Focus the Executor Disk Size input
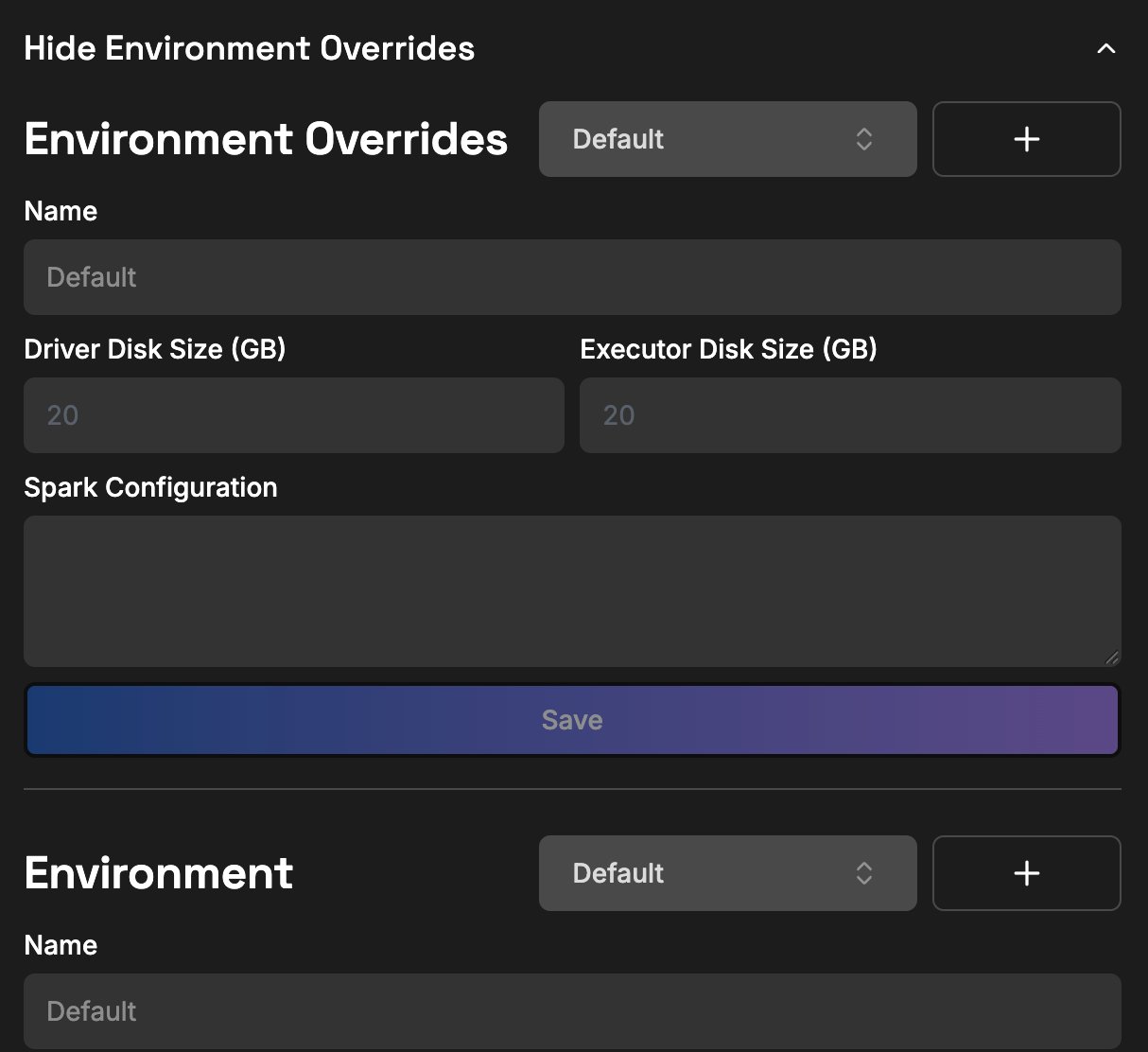 pyautogui.click(x=850, y=415)
